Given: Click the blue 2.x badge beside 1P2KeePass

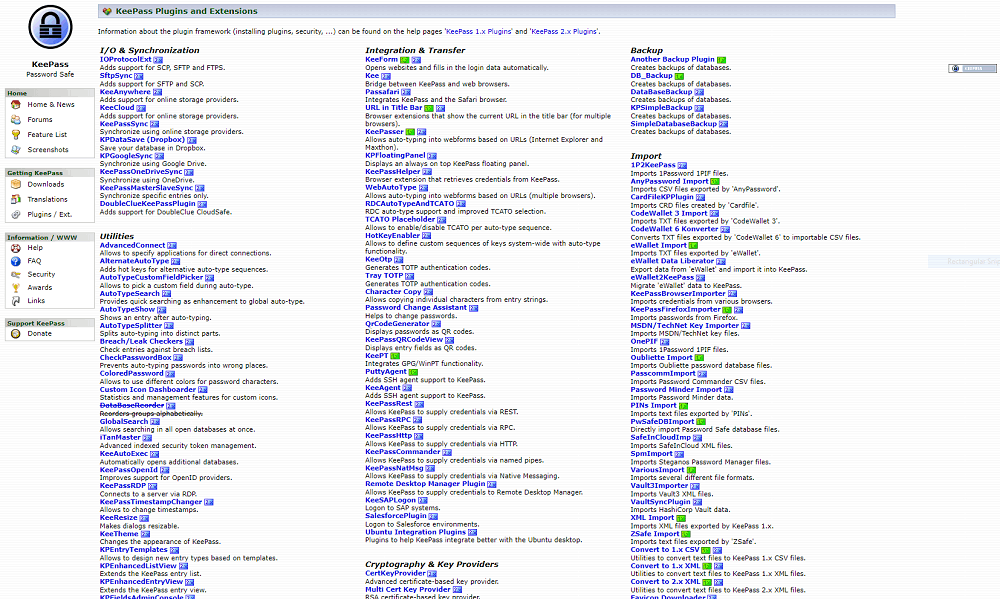Looking at the screenshot, I should point(682,165).
